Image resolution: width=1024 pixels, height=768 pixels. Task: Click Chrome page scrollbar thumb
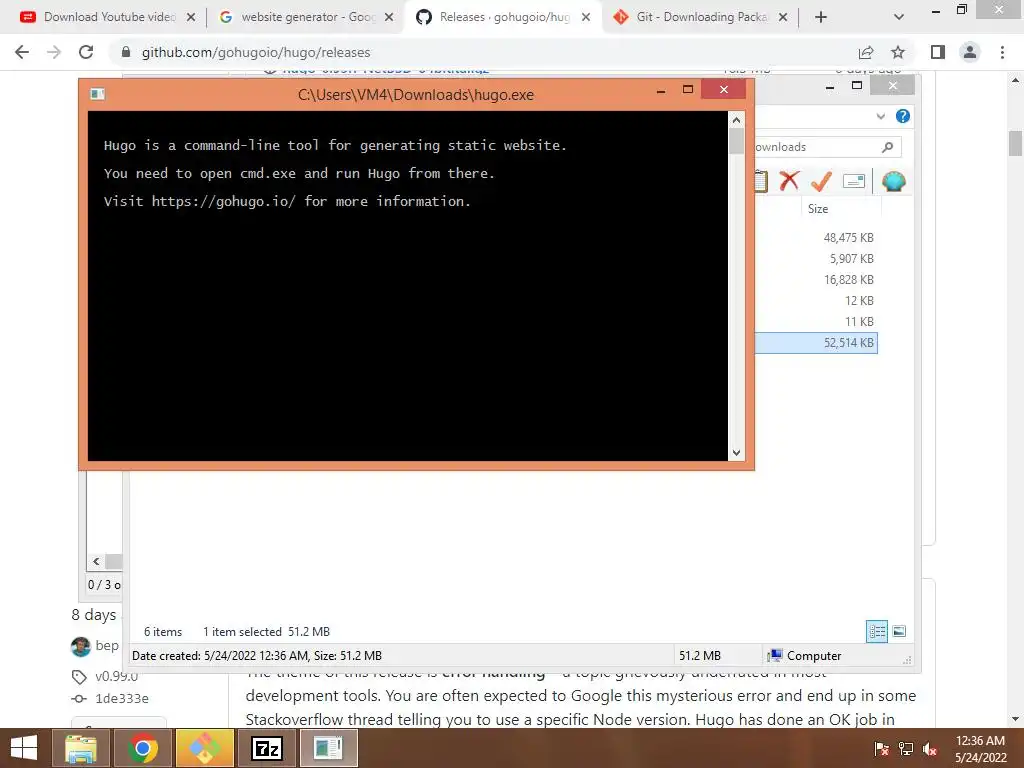[1015, 143]
